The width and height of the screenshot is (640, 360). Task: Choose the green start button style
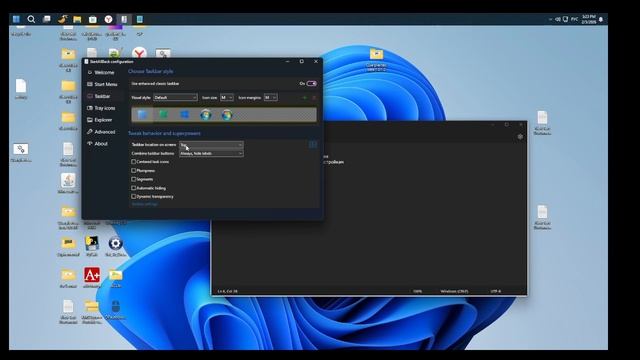163,115
